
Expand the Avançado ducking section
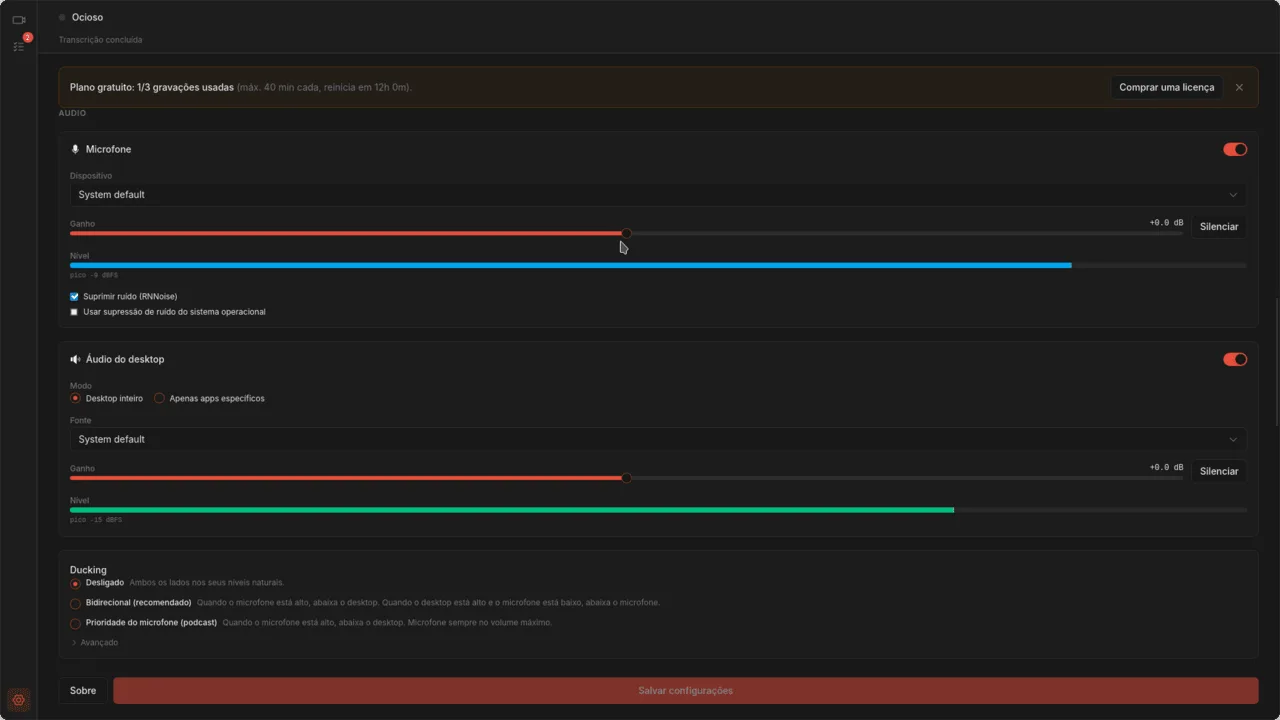(94, 642)
